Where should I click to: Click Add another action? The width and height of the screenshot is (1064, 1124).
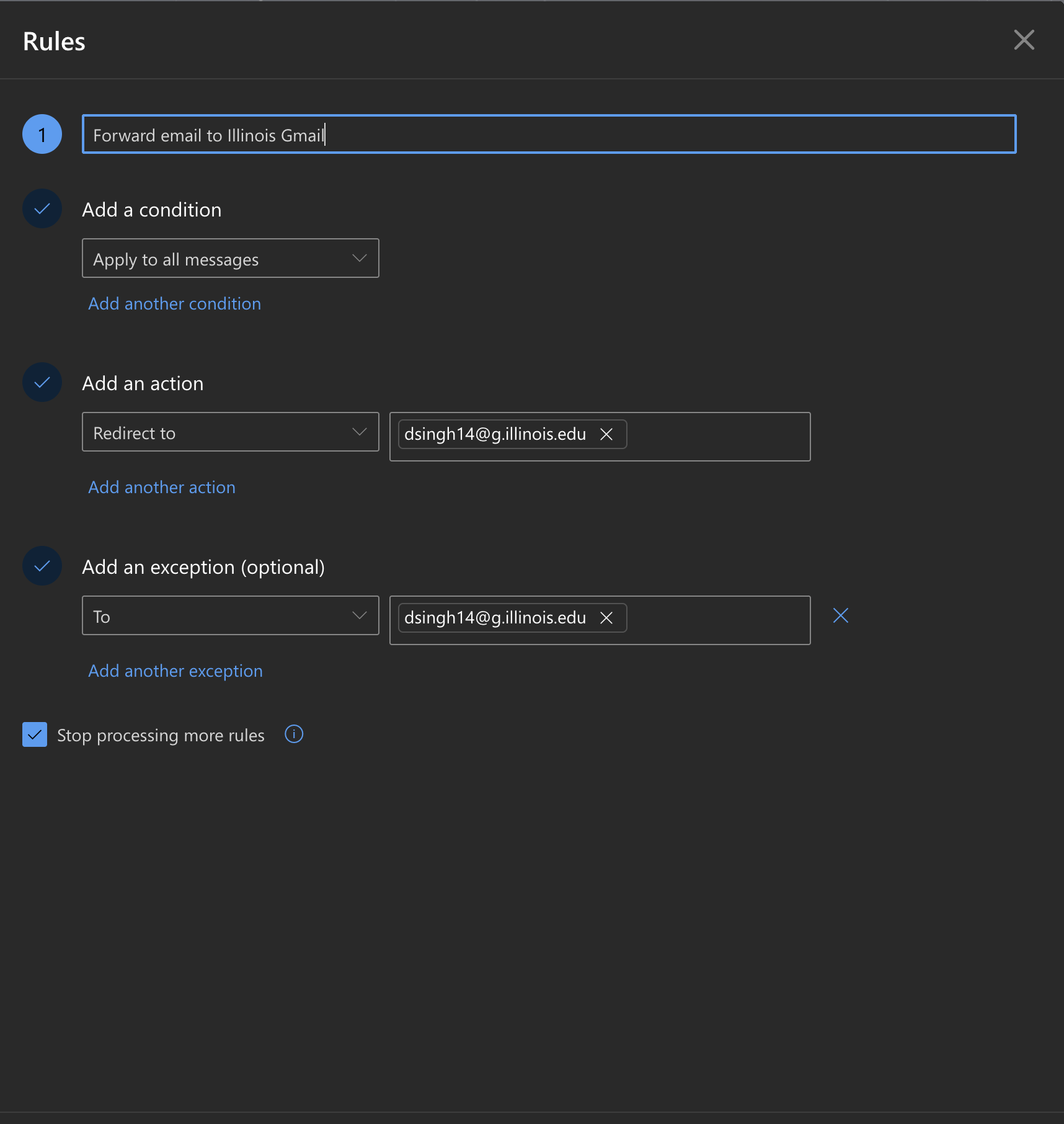tap(161, 487)
